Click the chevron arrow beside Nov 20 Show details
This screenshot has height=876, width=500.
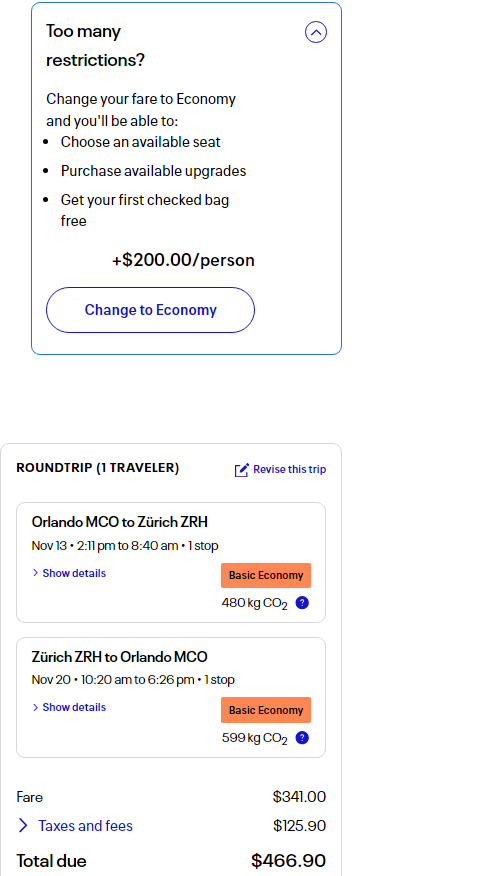[36, 707]
